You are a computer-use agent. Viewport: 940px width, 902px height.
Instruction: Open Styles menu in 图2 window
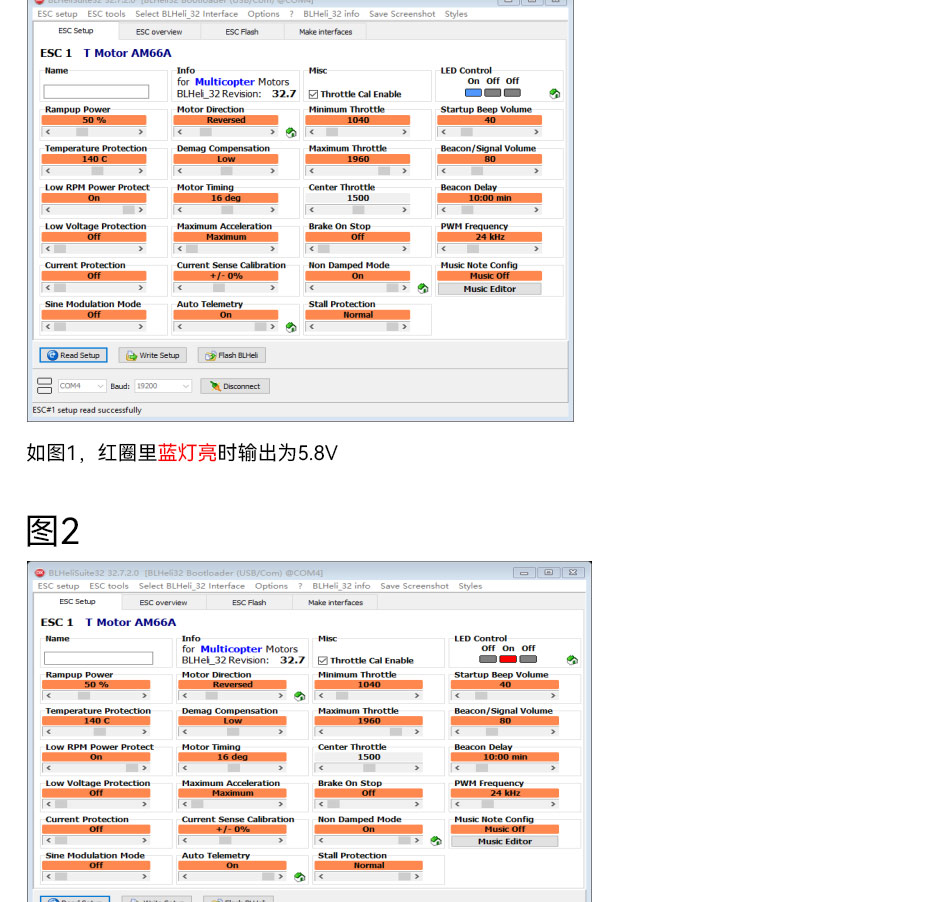[470, 586]
